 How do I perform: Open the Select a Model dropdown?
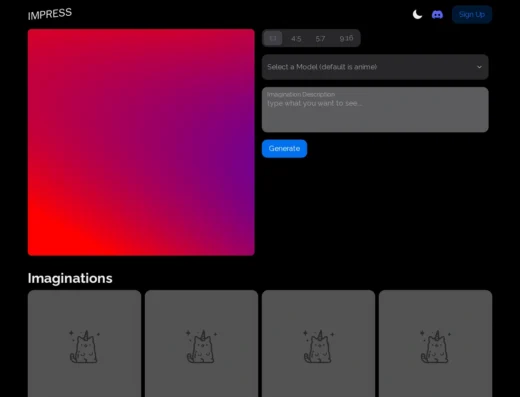point(375,67)
